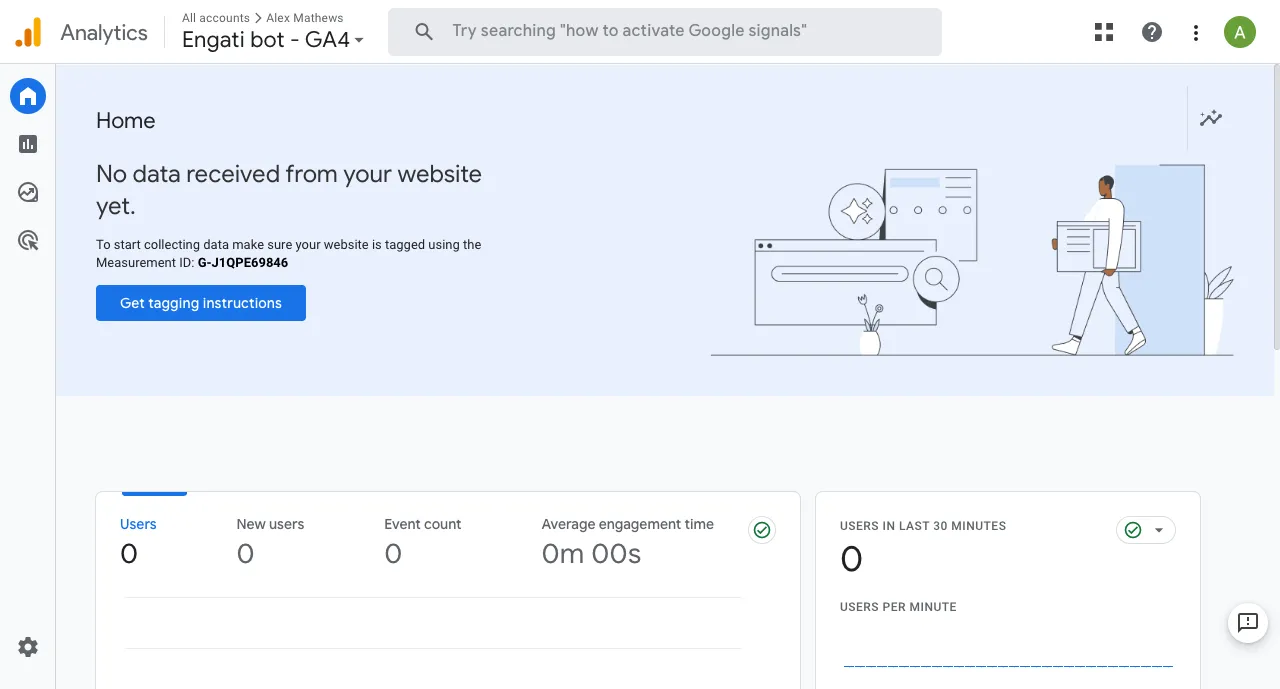1280x689 pixels.
Task: Open the Insights sparkline icon
Action: pos(1211,118)
